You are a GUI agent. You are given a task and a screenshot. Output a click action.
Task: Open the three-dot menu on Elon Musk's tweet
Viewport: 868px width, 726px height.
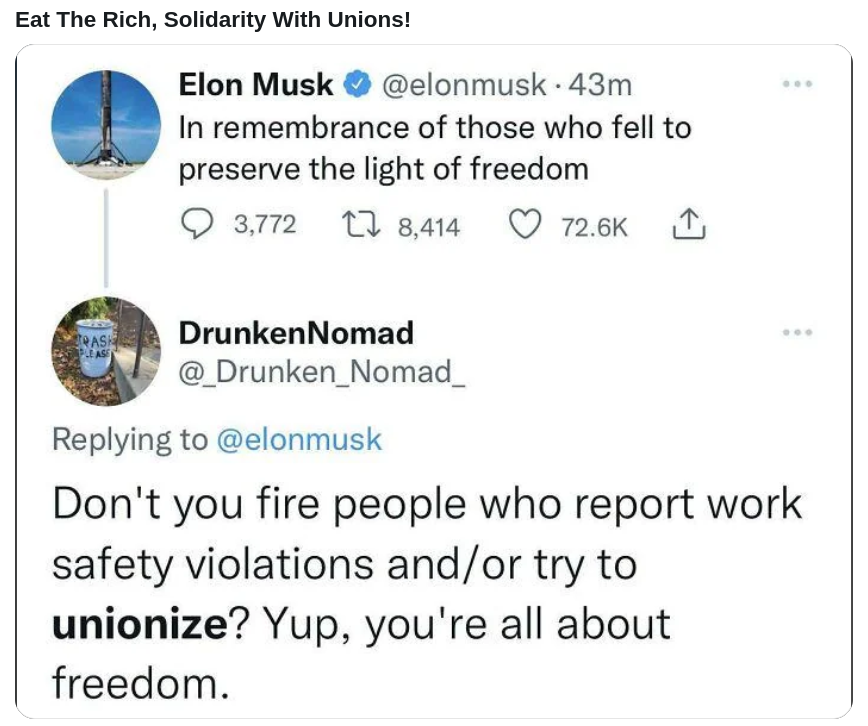click(797, 84)
